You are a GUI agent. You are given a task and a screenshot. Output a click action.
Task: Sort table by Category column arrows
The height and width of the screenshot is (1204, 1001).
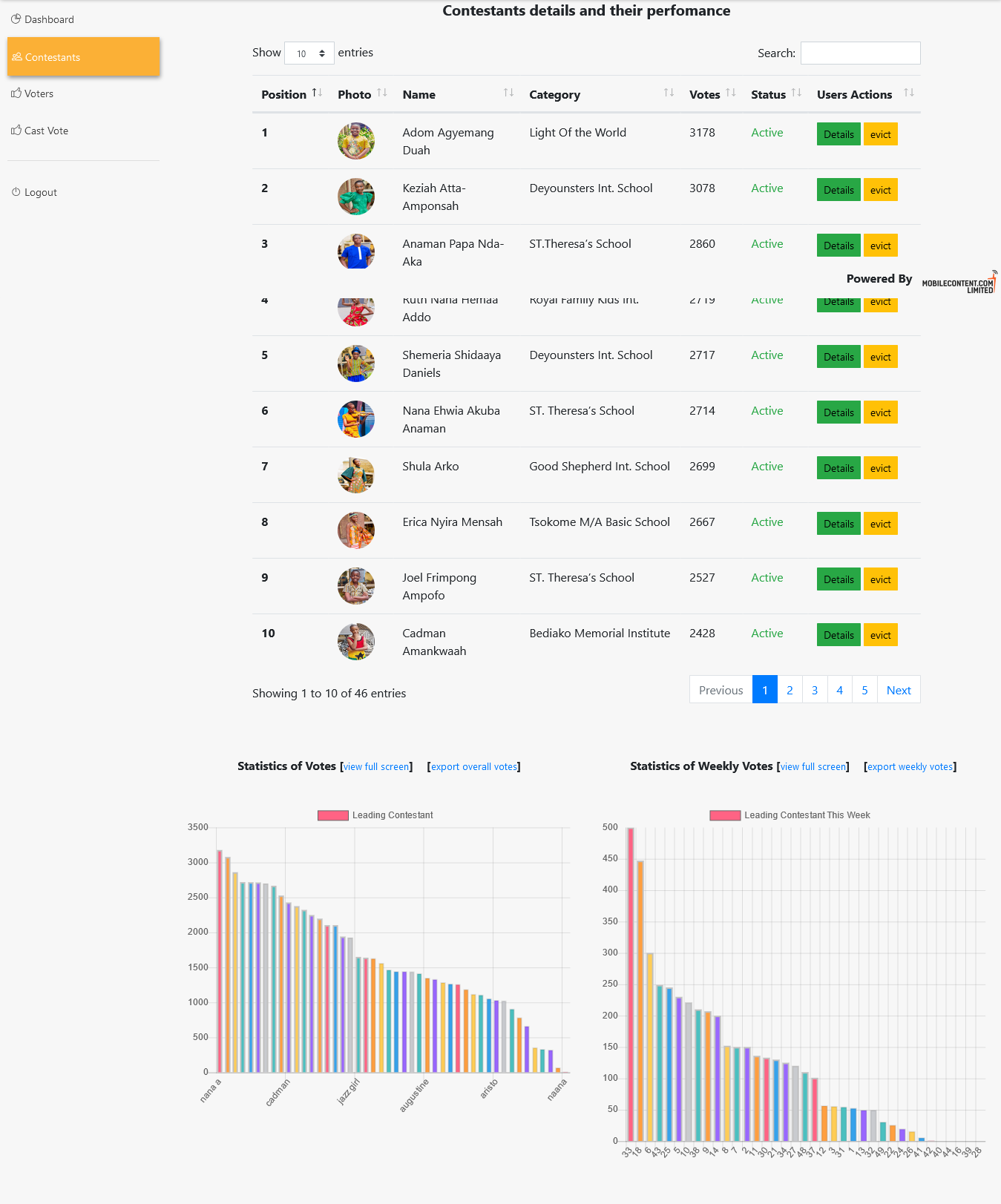tap(669, 93)
